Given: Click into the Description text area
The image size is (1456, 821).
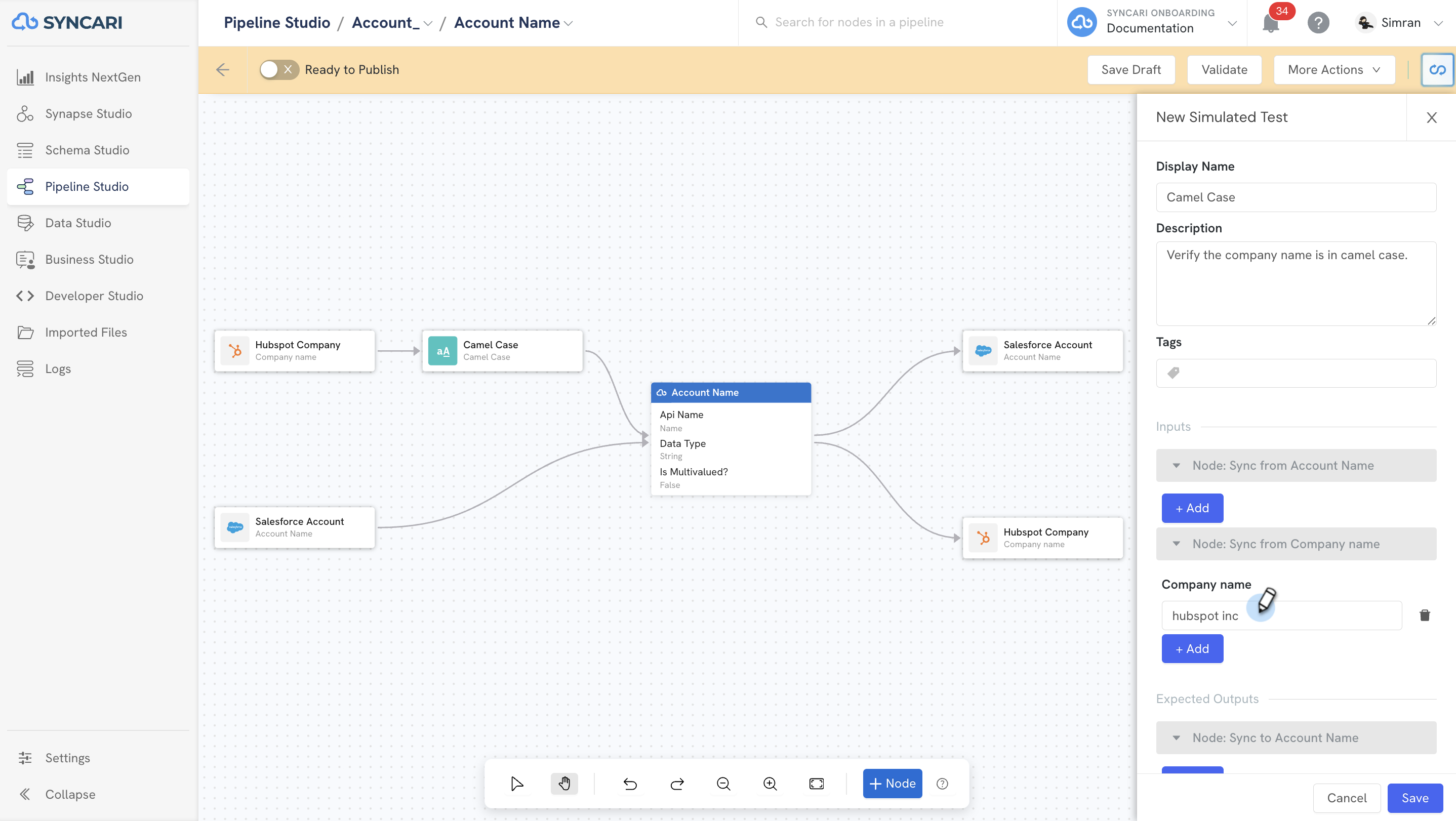Looking at the screenshot, I should coord(1296,283).
